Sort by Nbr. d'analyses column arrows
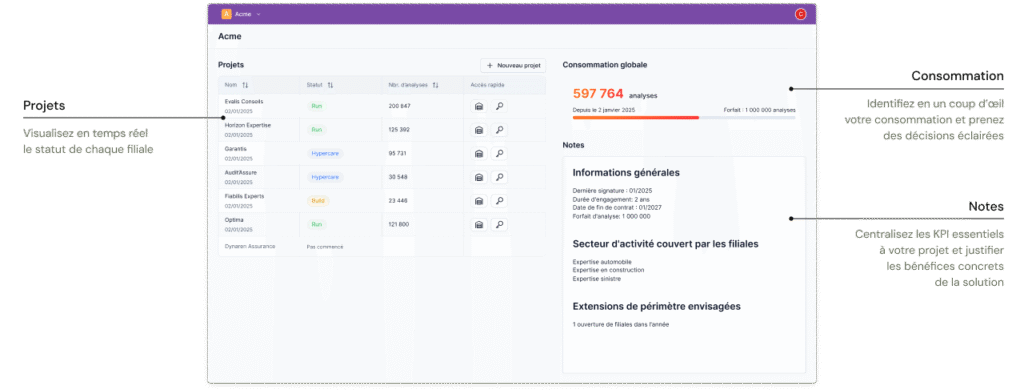The width and height of the screenshot is (1024, 390). [435, 85]
